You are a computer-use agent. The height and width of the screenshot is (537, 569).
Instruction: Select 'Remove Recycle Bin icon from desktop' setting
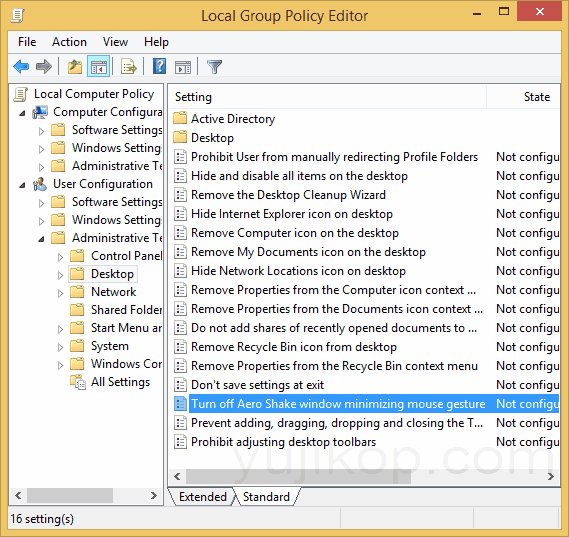point(294,347)
